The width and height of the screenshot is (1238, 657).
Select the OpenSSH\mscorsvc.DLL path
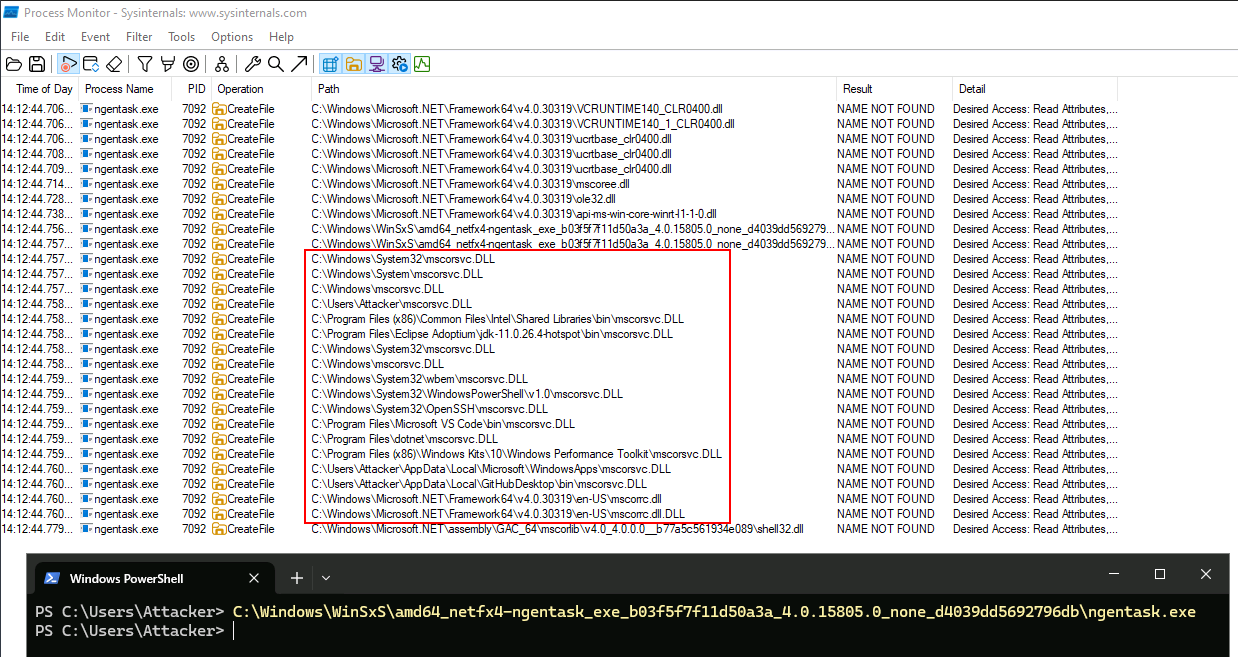point(430,409)
